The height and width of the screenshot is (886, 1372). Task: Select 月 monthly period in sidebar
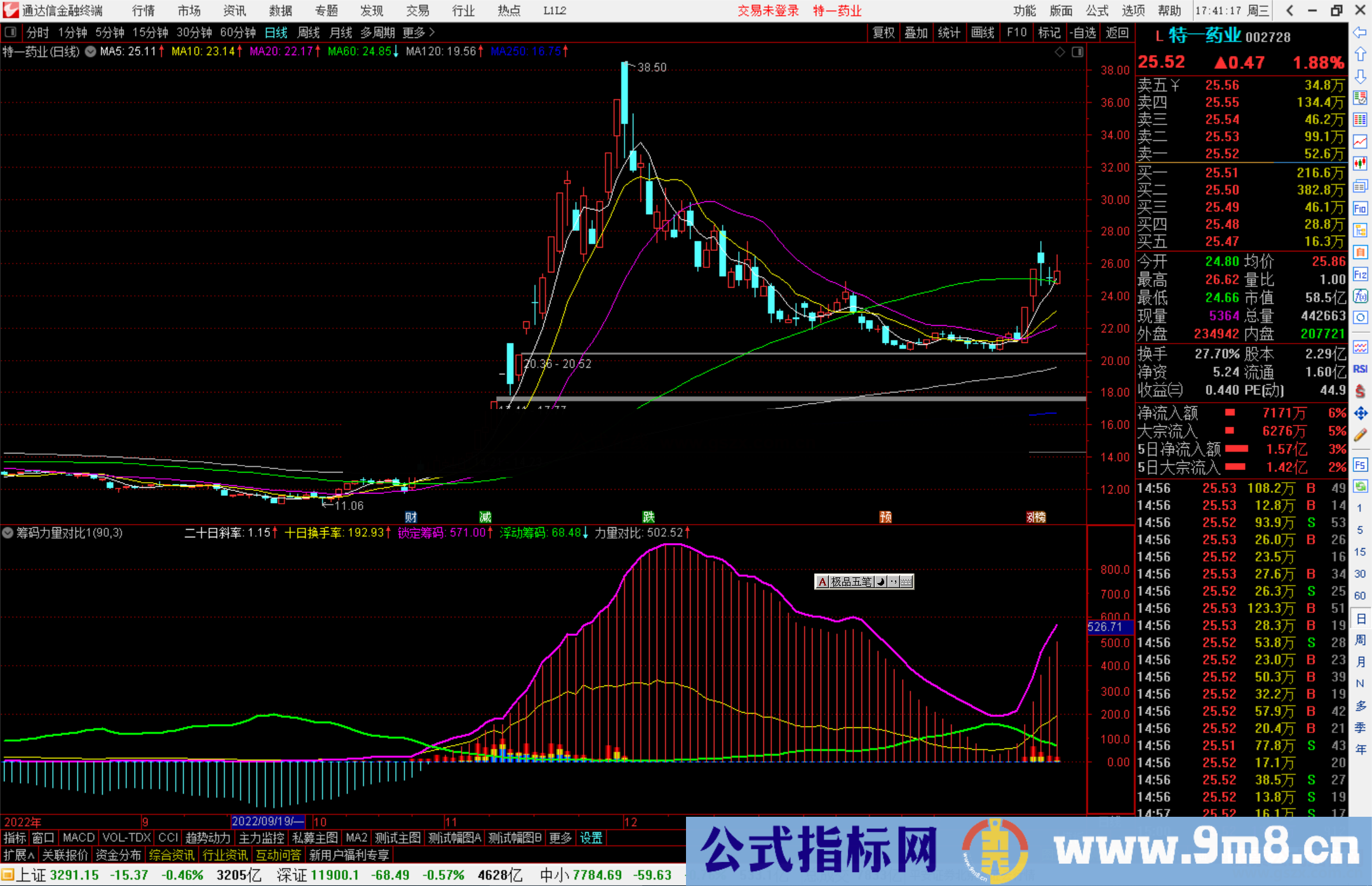(x=1360, y=662)
